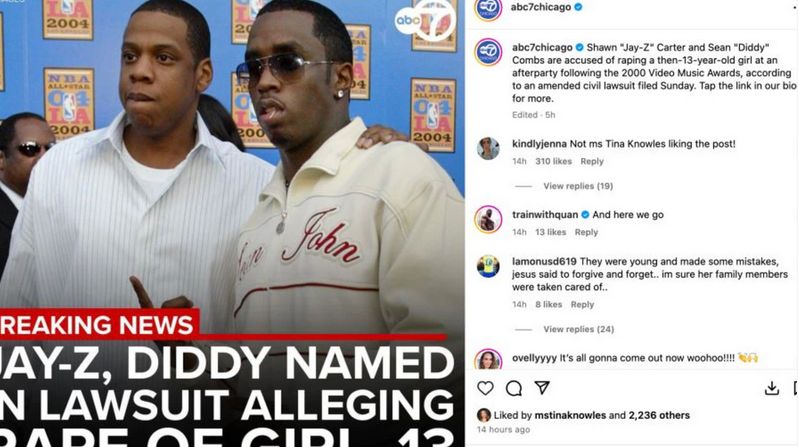
Task: Expand View replies (24)
Action: tap(578, 329)
